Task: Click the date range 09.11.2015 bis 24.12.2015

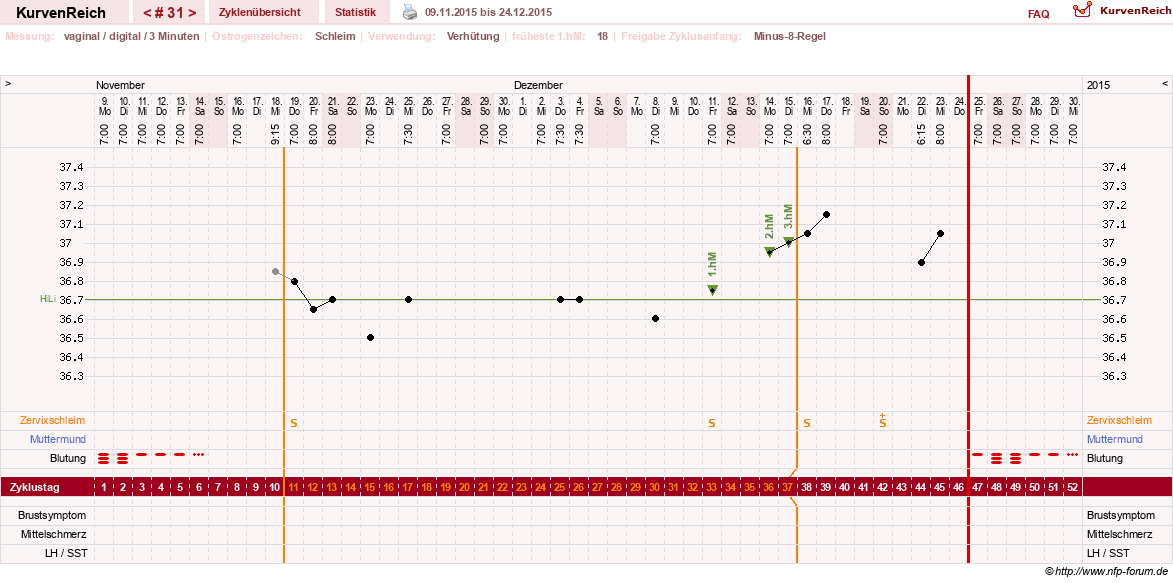Action: [x=489, y=13]
